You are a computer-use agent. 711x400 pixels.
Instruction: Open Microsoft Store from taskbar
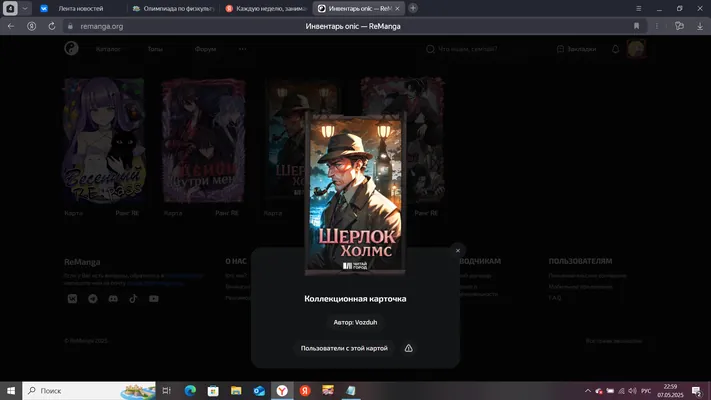click(213, 390)
